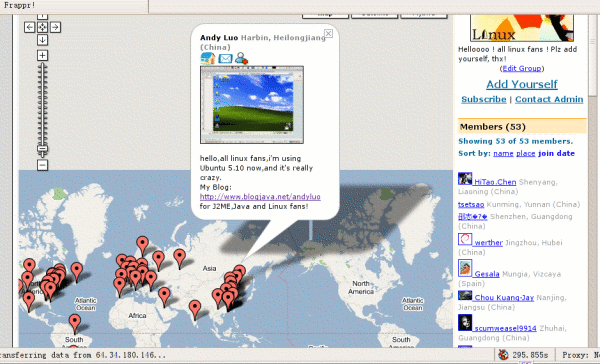The width and height of the screenshot is (600, 364).
Task: Open werther member link
Action: [488, 243]
